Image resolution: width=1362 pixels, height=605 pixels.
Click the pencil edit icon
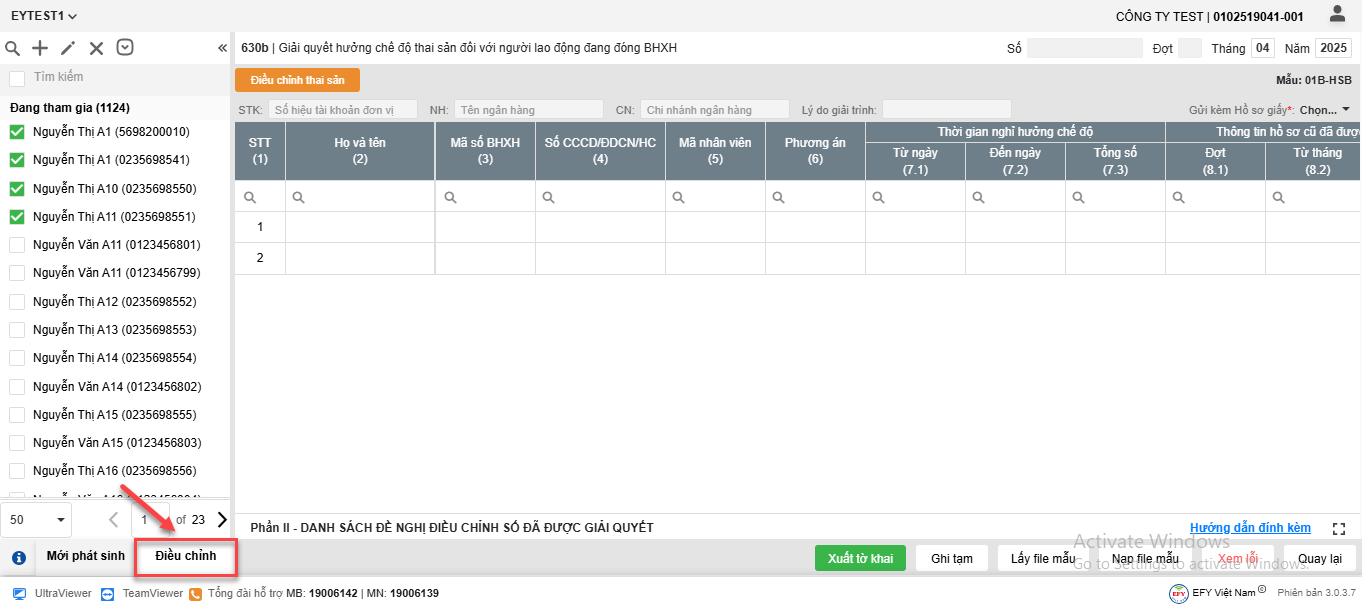pos(68,48)
